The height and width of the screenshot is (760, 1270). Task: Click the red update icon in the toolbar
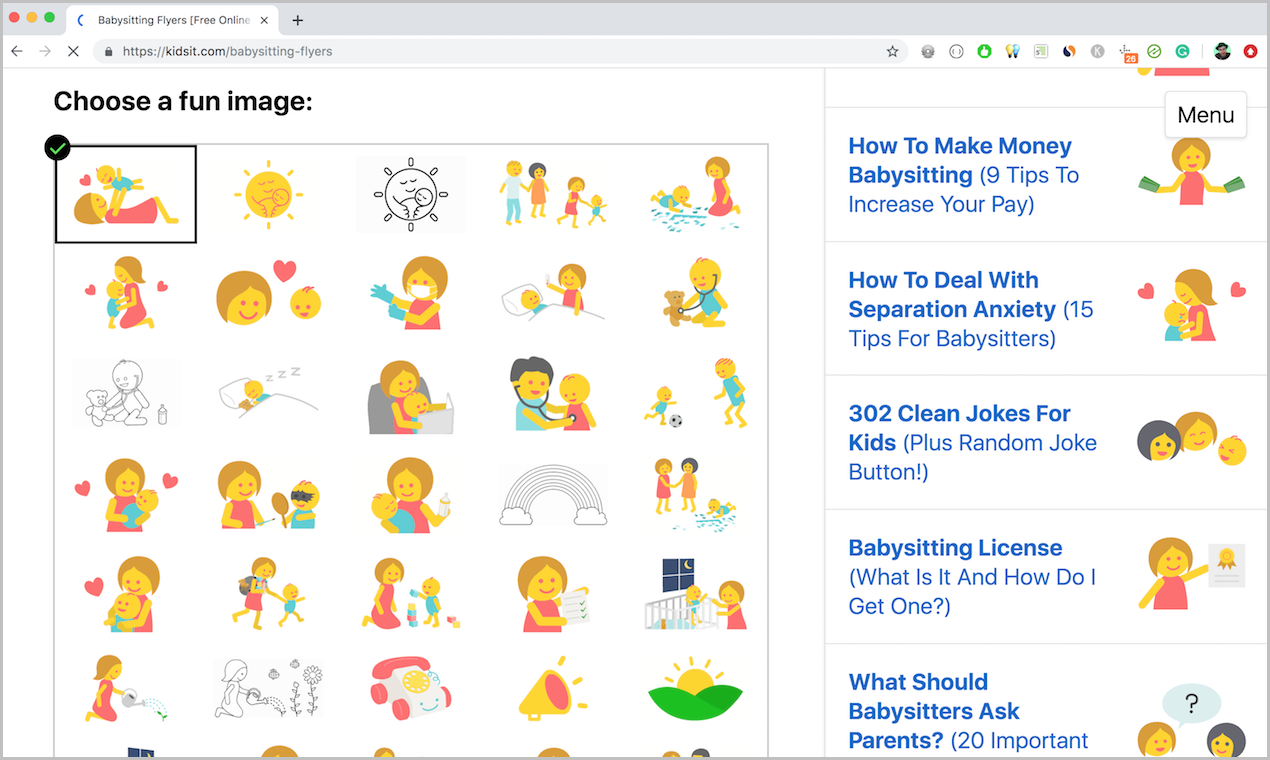1250,51
